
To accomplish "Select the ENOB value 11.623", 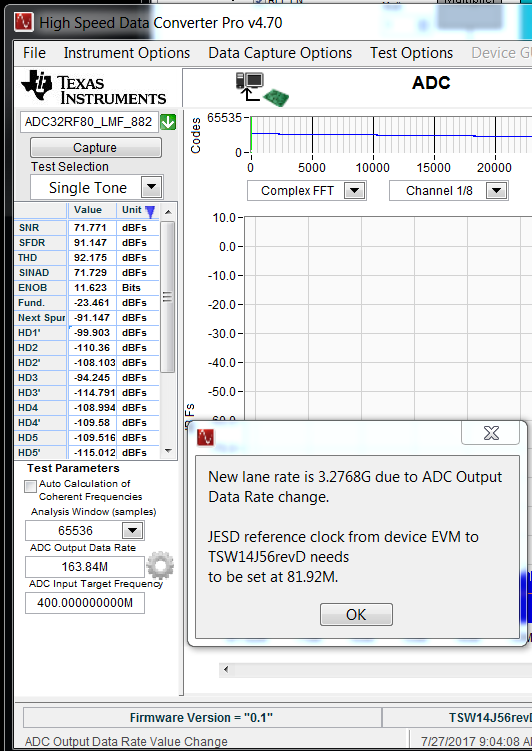I will coord(90,288).
